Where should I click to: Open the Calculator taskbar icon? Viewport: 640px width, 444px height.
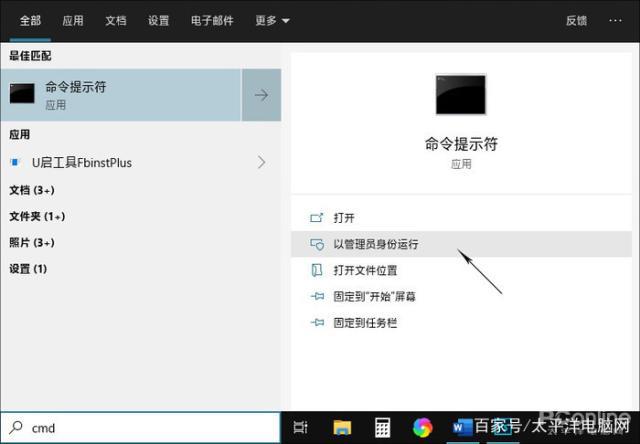pos(382,428)
